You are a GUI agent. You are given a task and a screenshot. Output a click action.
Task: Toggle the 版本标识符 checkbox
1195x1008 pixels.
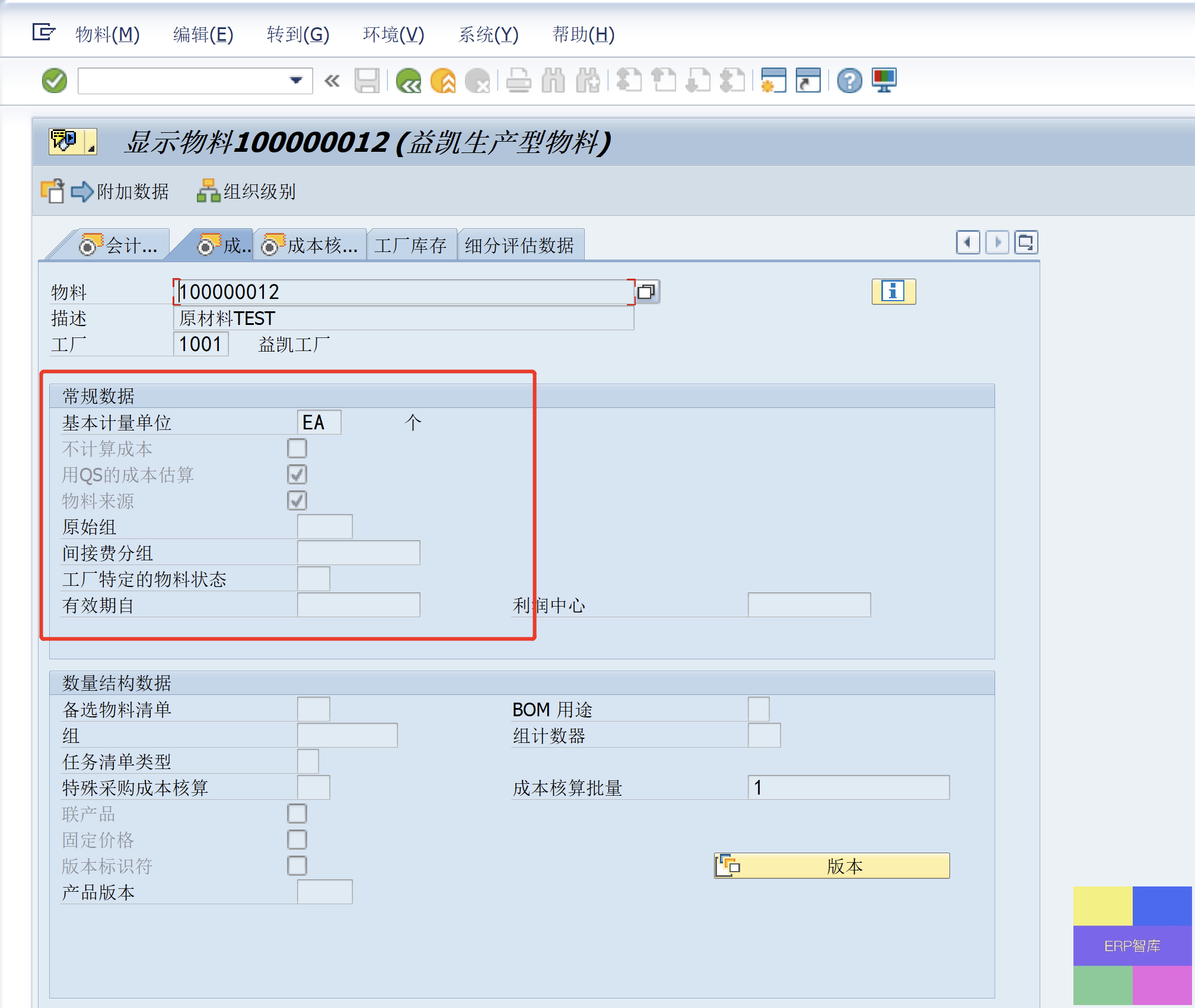click(297, 866)
